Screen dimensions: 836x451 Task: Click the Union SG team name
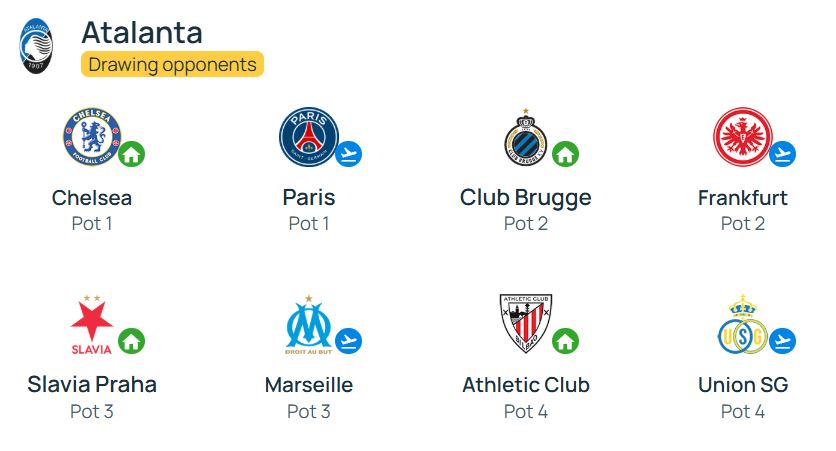(x=743, y=385)
